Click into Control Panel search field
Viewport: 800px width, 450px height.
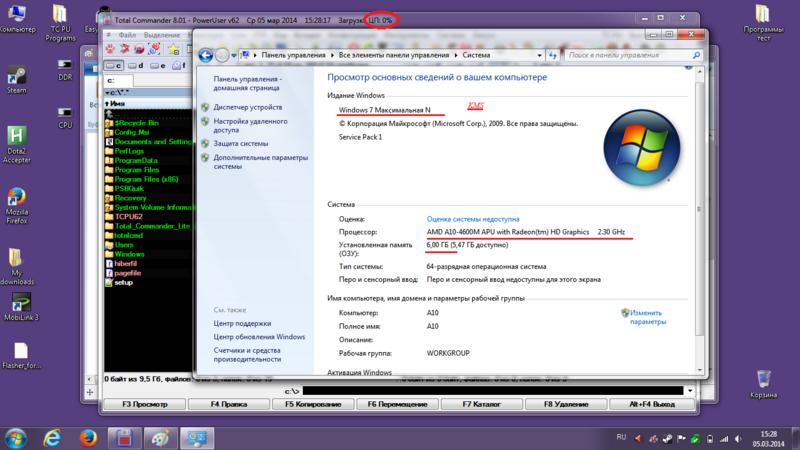628,55
